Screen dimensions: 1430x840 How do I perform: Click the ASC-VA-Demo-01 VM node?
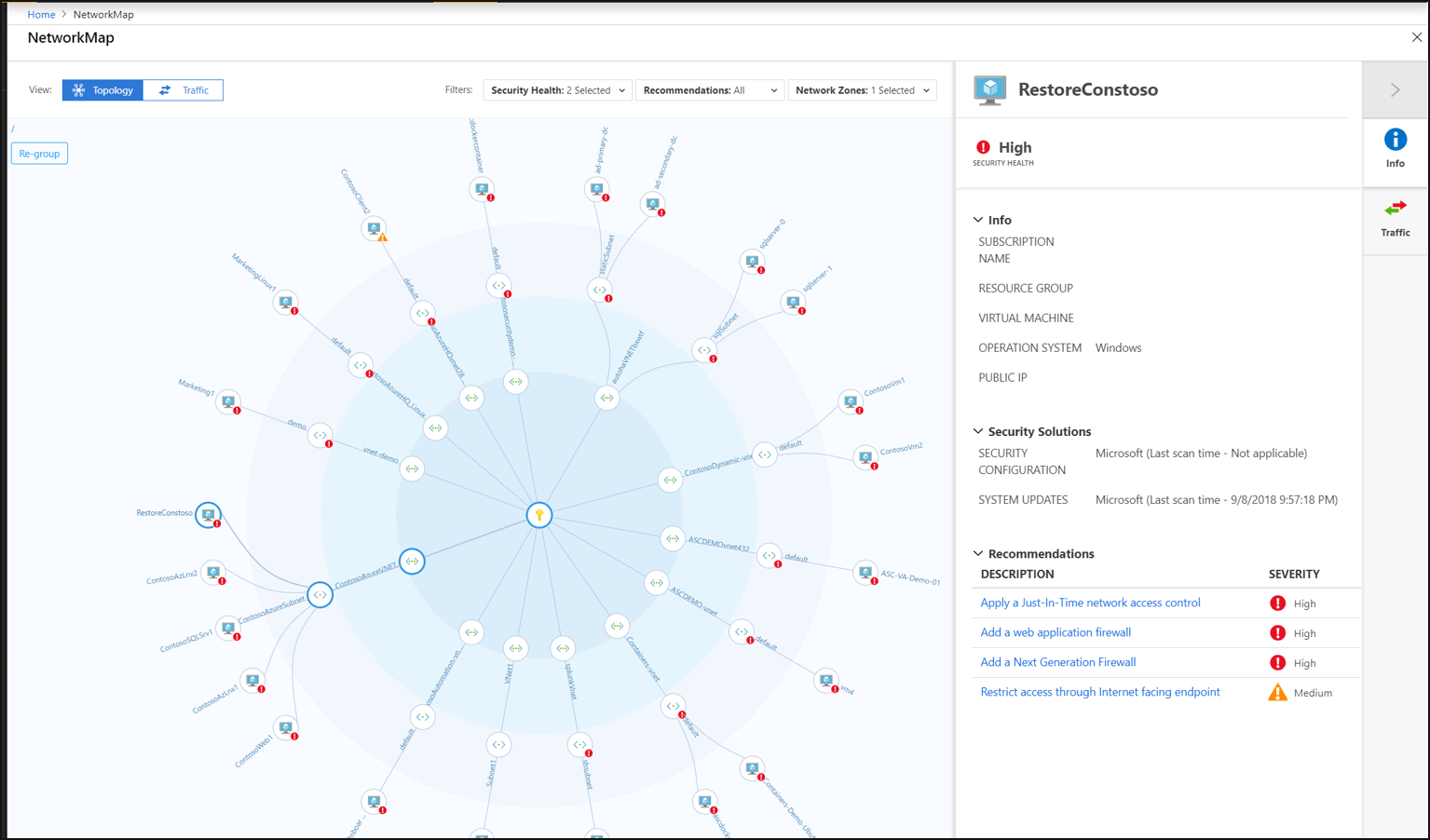point(865,572)
